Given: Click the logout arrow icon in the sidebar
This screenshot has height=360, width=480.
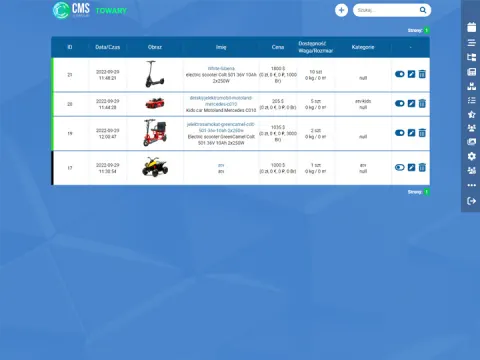Looking at the screenshot, I should pyautogui.click(x=471, y=201).
